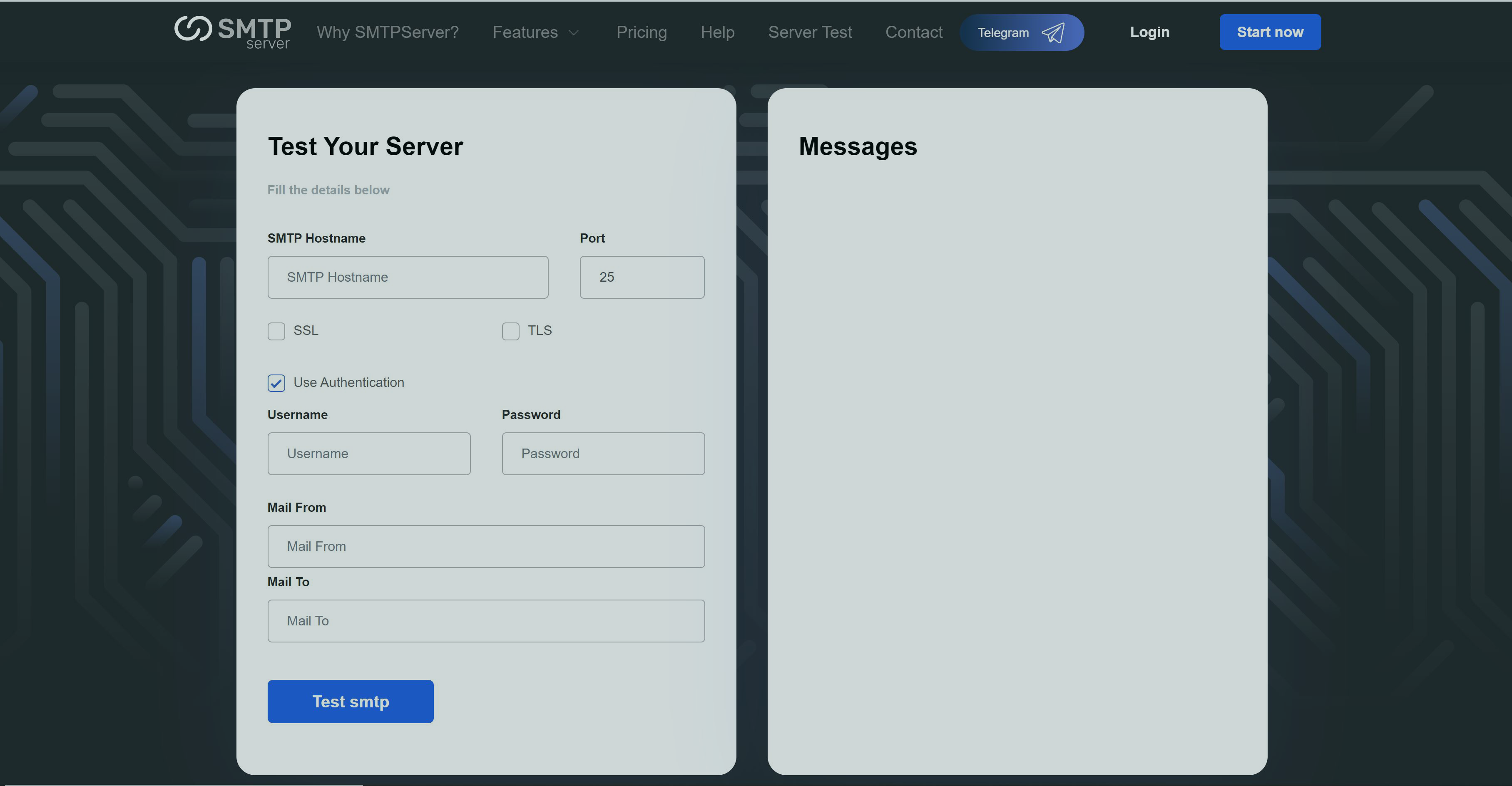This screenshot has width=1512, height=786.
Task: Go to the Help page
Action: coord(717,32)
